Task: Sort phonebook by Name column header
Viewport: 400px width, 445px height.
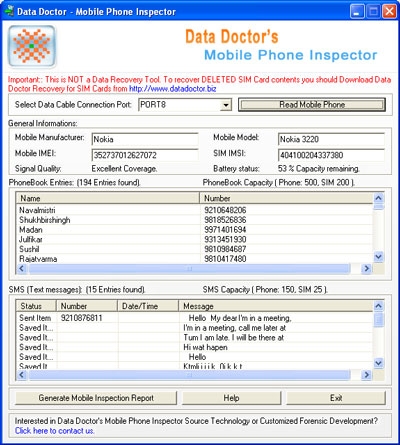Action: coord(108,198)
